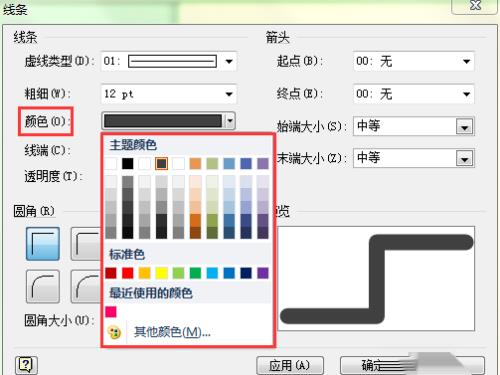Choose the bottom-right partially hidden rounding style

pos(86,286)
